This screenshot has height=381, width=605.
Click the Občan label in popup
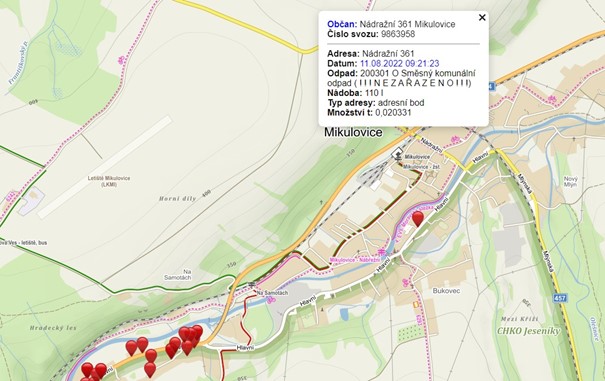(342, 24)
